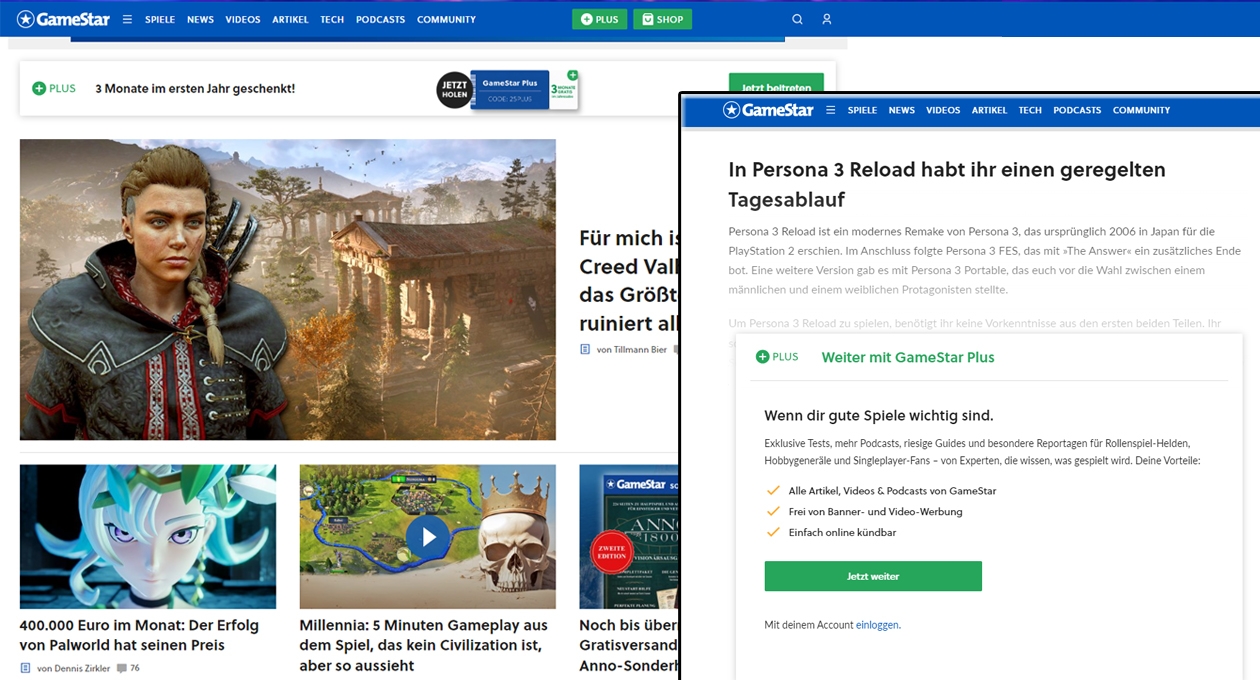Open ARTIKEL in the main page navigation
Screen dimensions: 1260x680
point(290,20)
